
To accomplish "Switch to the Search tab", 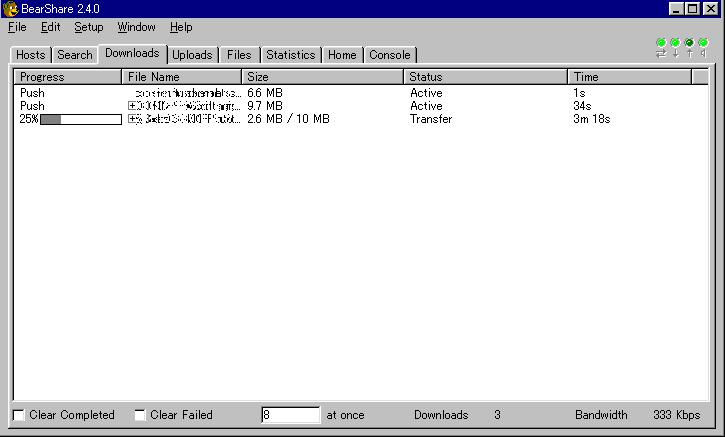I will point(75,55).
